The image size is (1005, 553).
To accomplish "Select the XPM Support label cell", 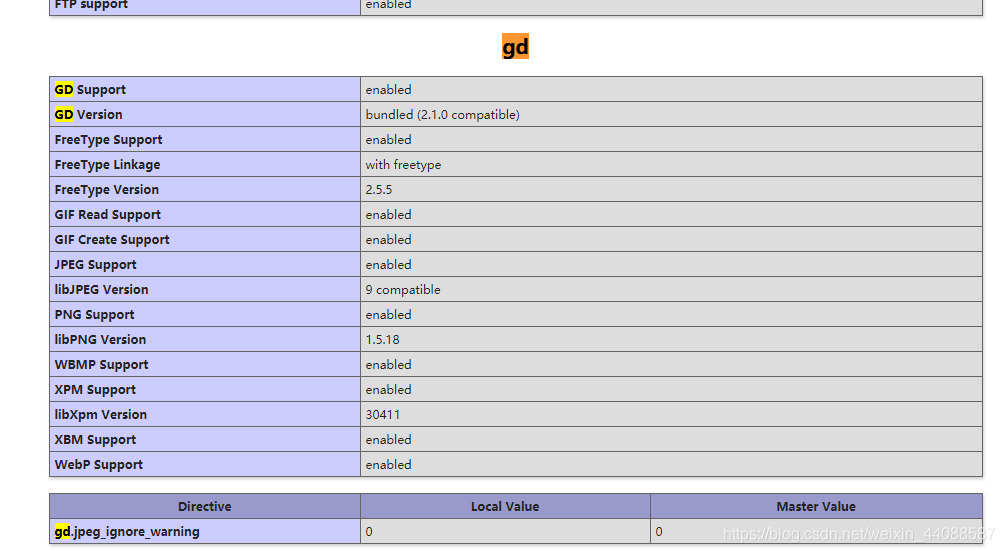I will [95, 390].
